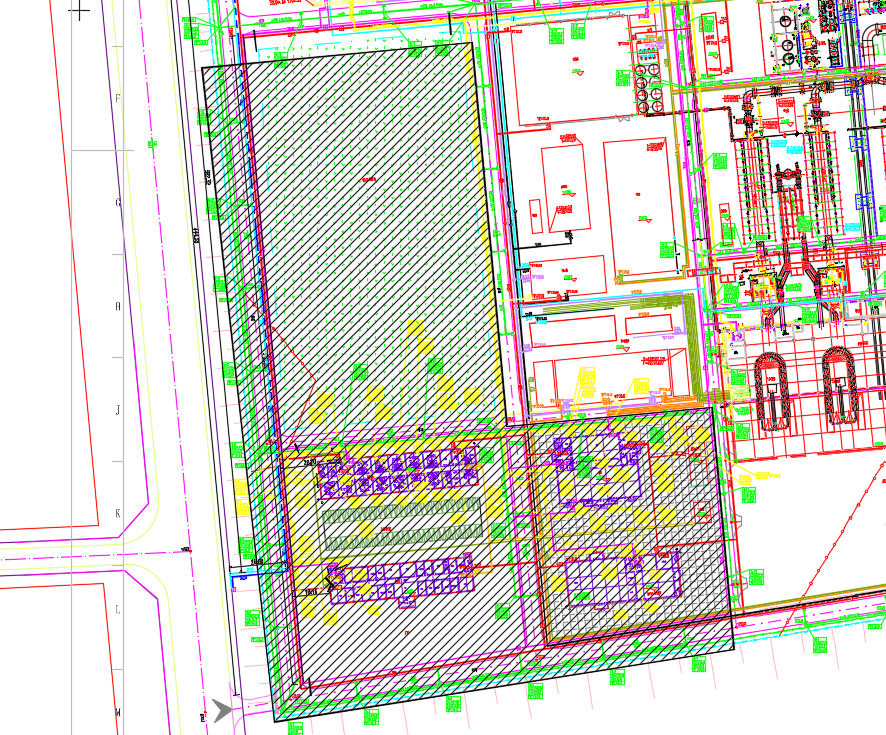Viewport: 886px width, 735px height.
Task: Click grid row label L
Action: 118,608
